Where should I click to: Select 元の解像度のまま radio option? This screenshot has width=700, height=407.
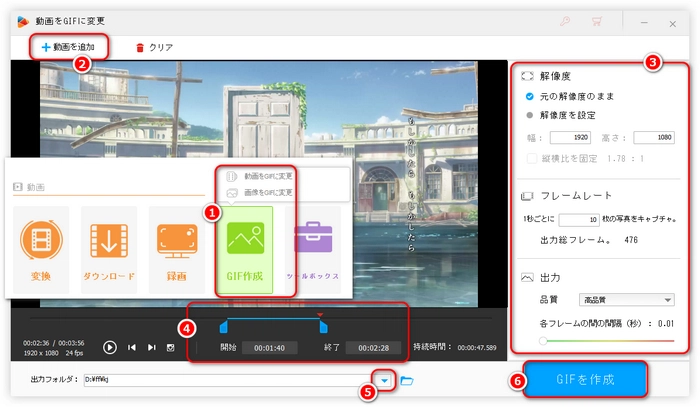point(531,96)
